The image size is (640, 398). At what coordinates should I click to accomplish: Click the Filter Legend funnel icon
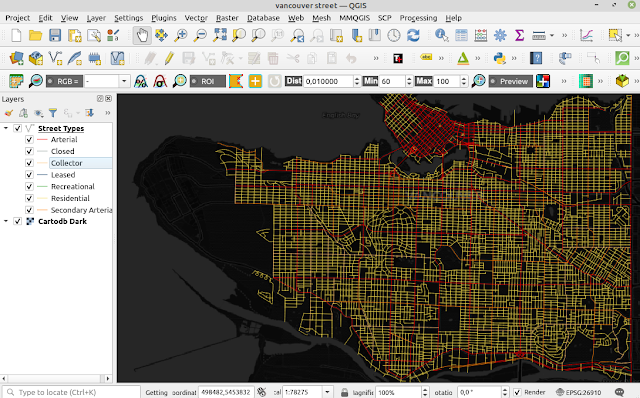[x=53, y=113]
